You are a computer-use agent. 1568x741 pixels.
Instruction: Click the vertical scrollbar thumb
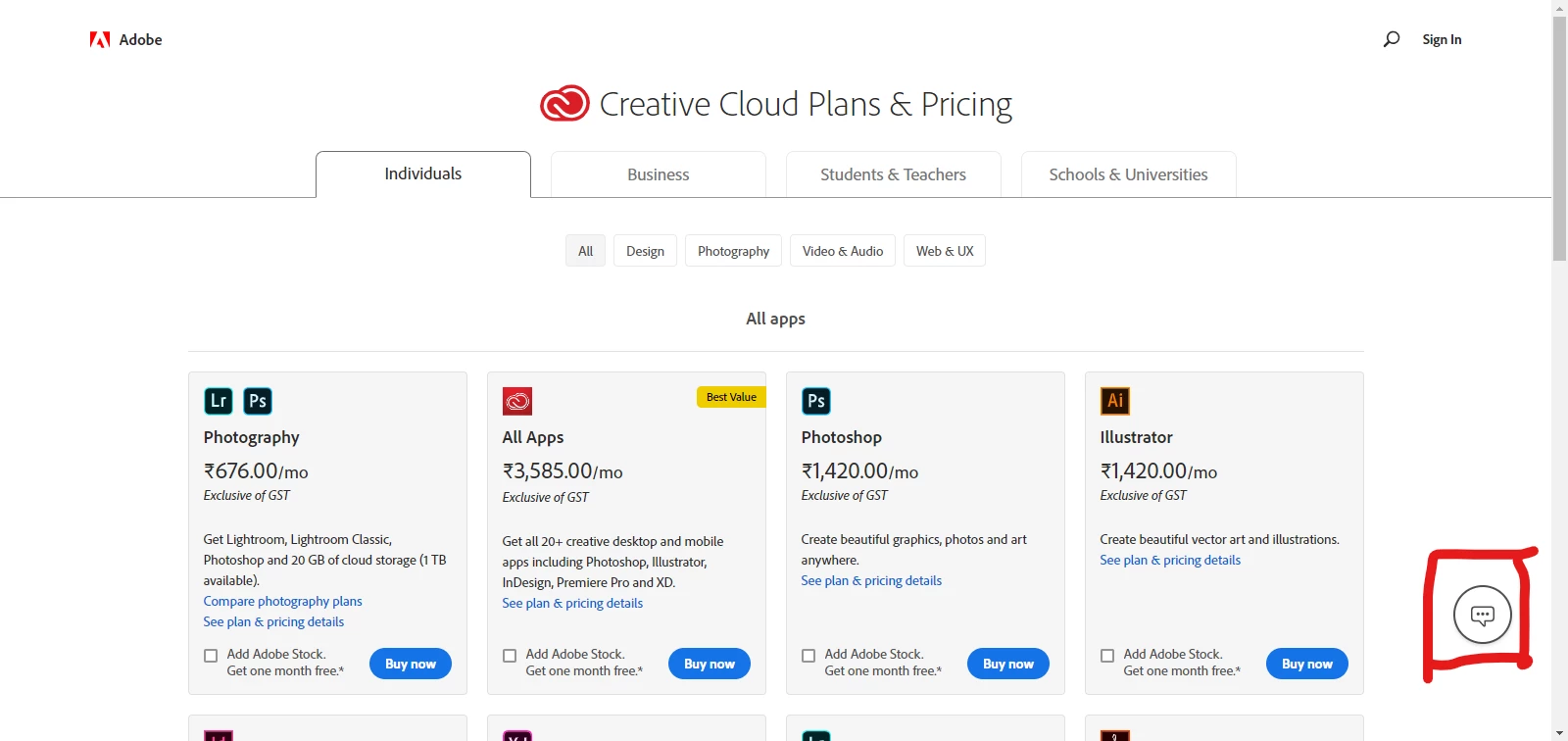tap(1559, 138)
